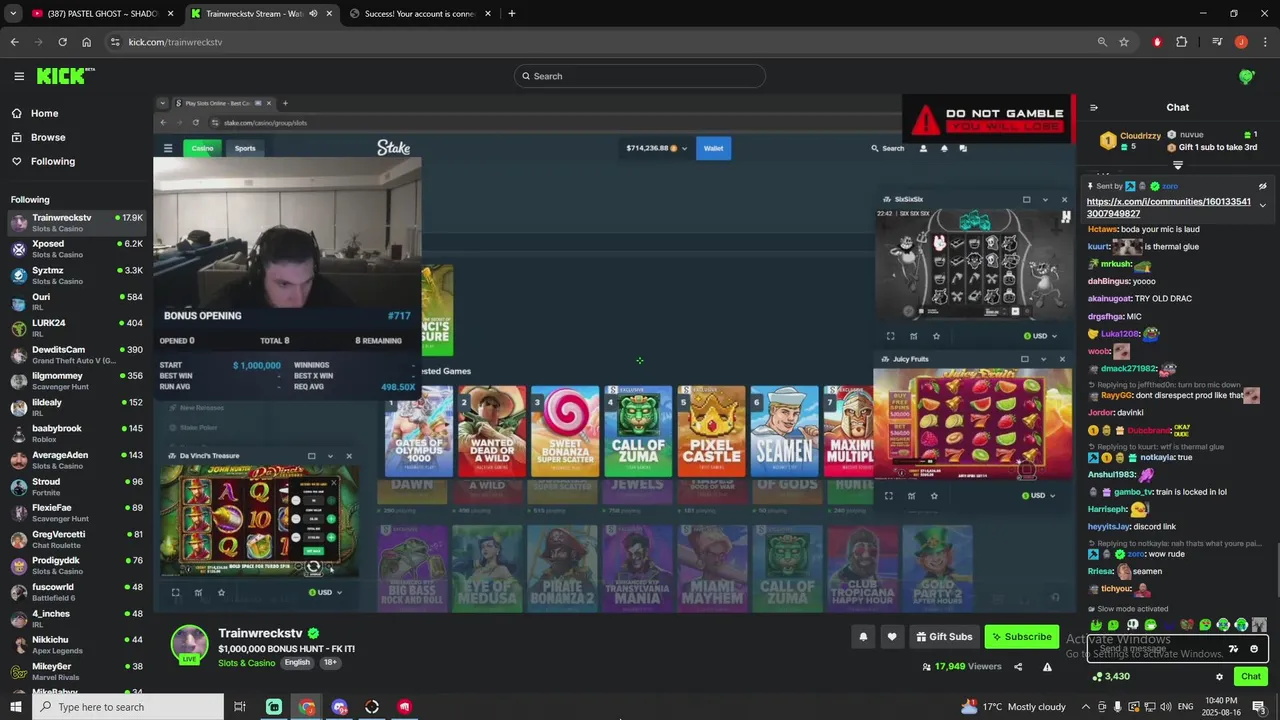Image resolution: width=1280 pixels, height=720 pixels.
Task: Toggle stream notifications bell
Action: tap(863, 637)
